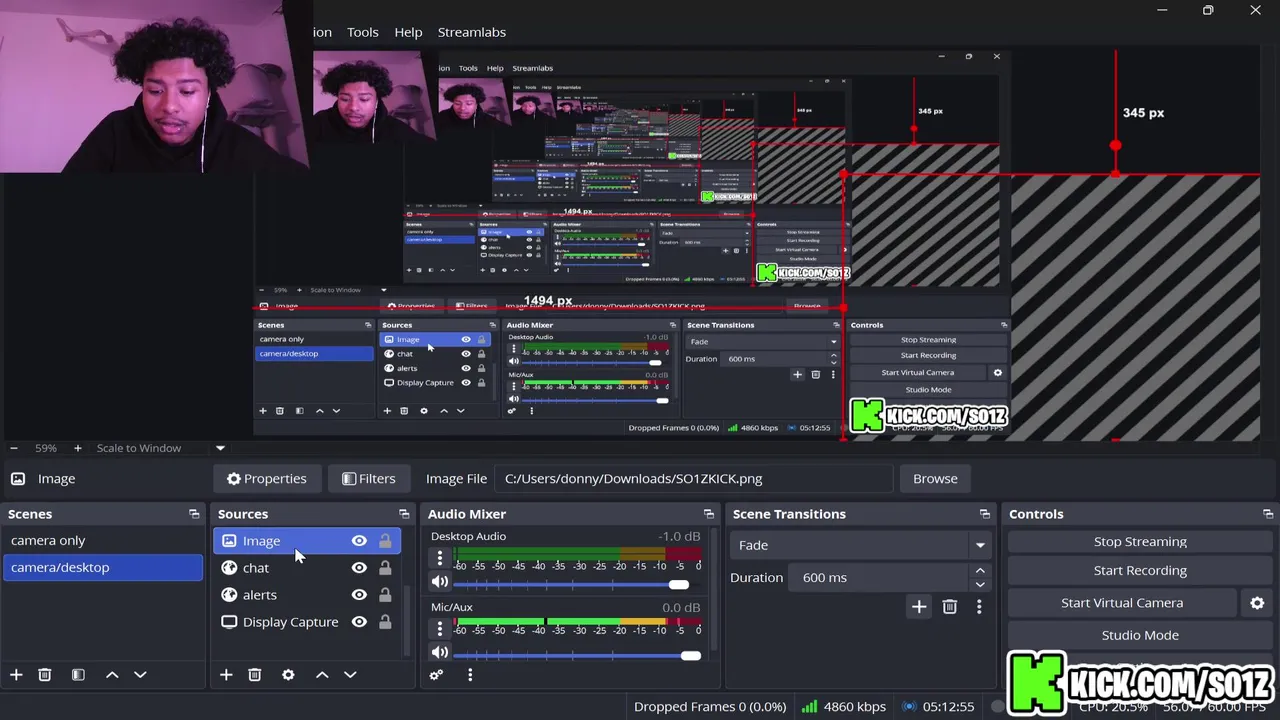The height and width of the screenshot is (720, 1280).
Task: Open audio mixer advanced properties gear
Action: click(x=436, y=675)
